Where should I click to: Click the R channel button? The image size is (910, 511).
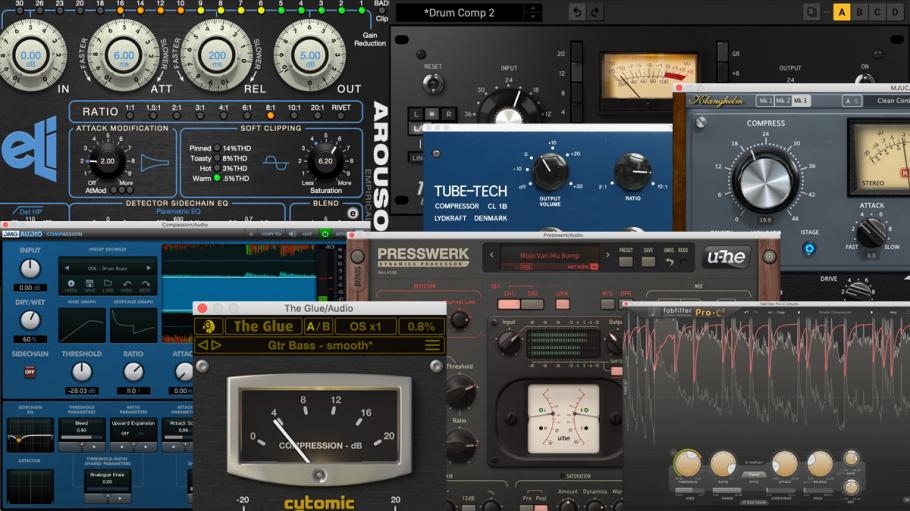tap(448, 114)
